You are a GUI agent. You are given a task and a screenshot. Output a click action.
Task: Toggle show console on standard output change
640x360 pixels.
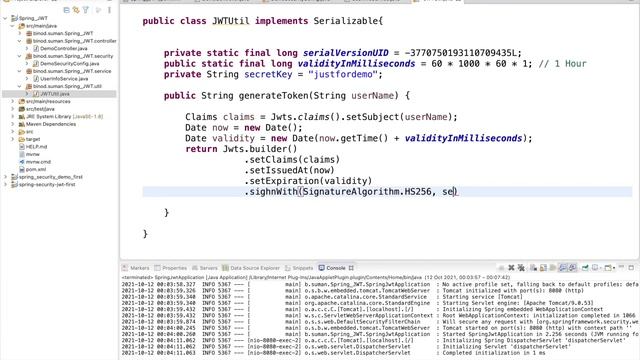(563, 268)
